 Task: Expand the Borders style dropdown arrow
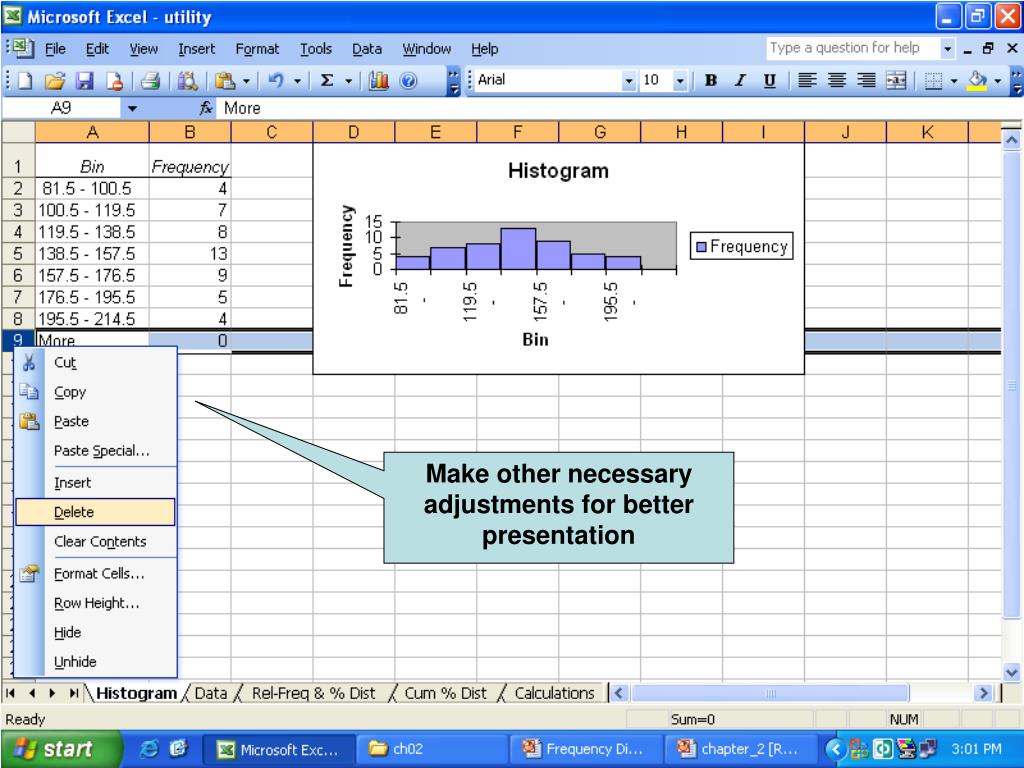pos(954,81)
